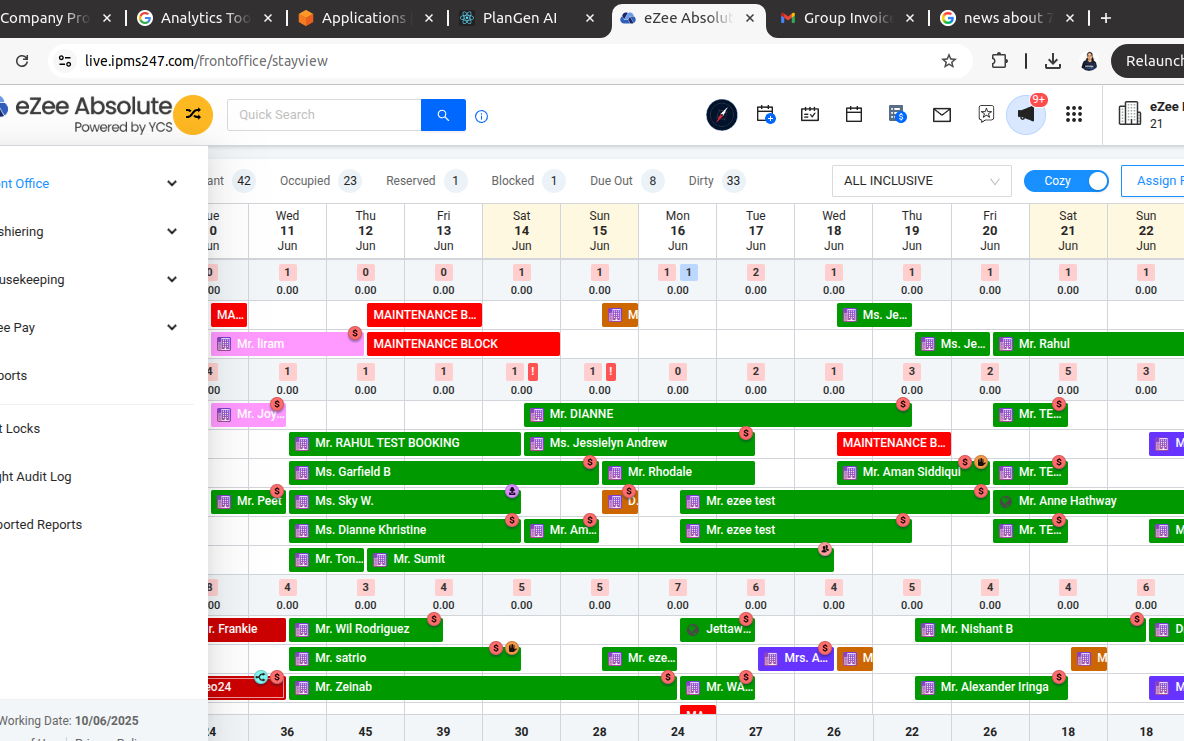The image size is (1184, 741).
Task: Click the dollar badge on Mr. DIANNE booking
Action: [x=902, y=404]
